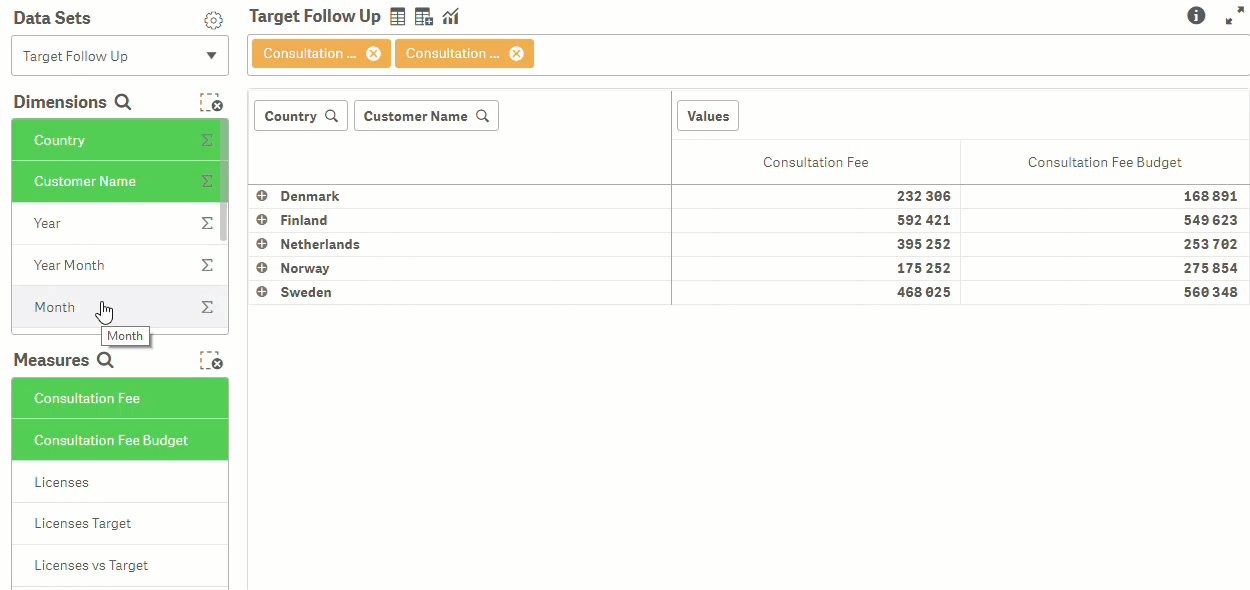Switch to chart view via the chart icon

pos(450,16)
